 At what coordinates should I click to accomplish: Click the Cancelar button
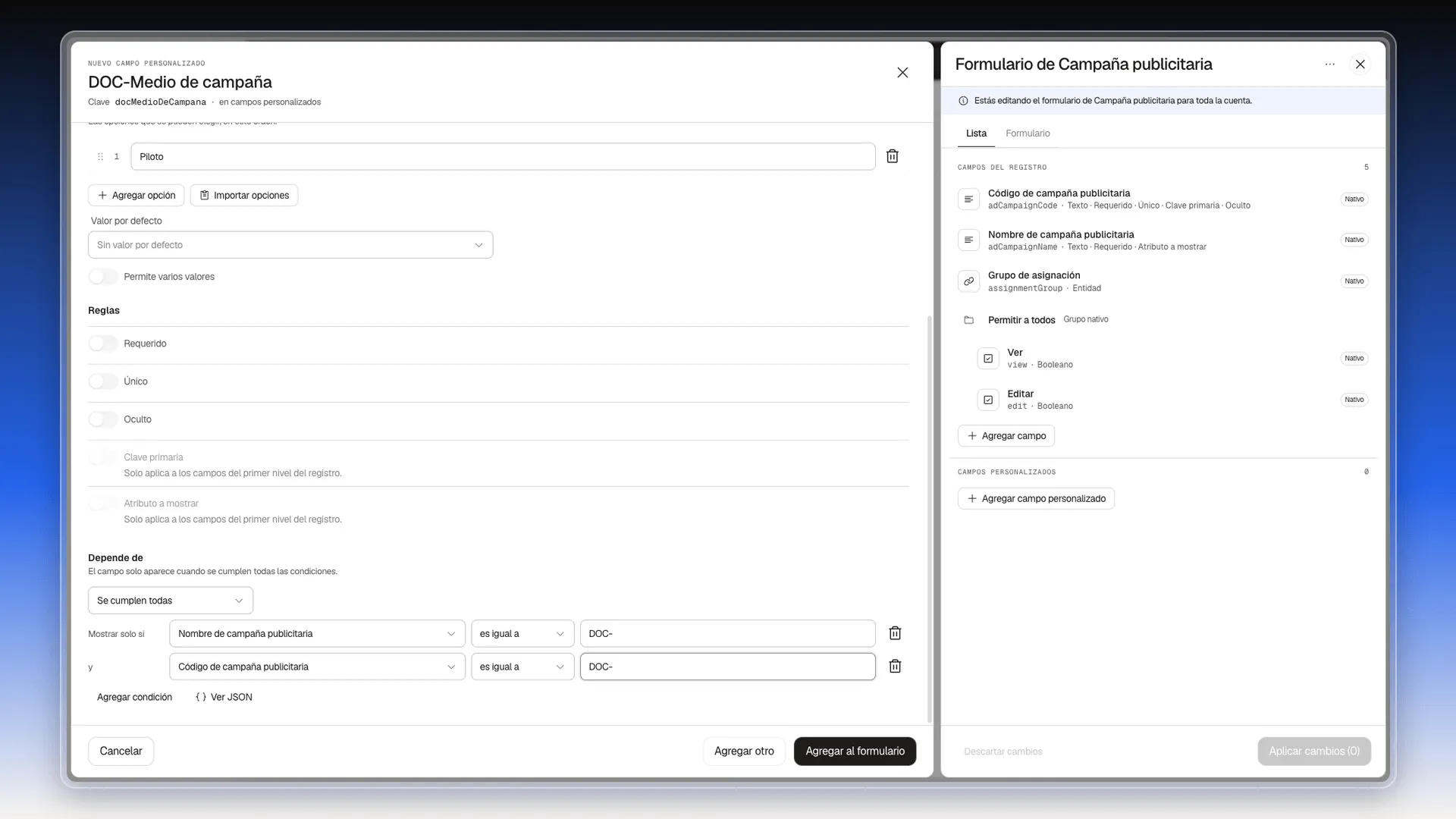121,752
